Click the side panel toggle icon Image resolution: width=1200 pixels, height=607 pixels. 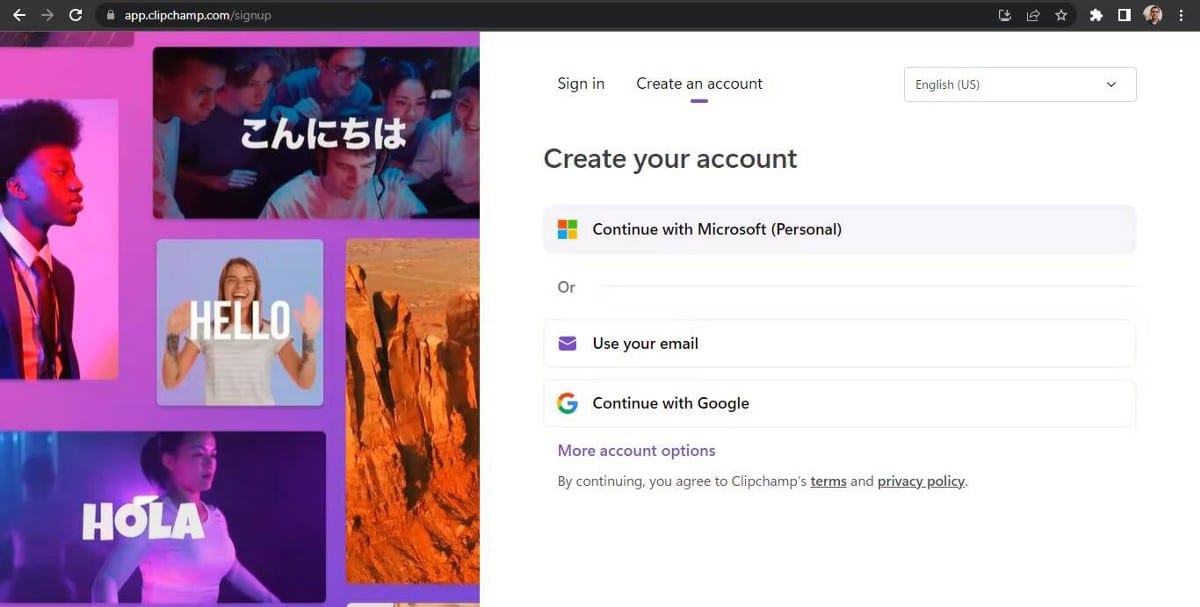[1124, 15]
